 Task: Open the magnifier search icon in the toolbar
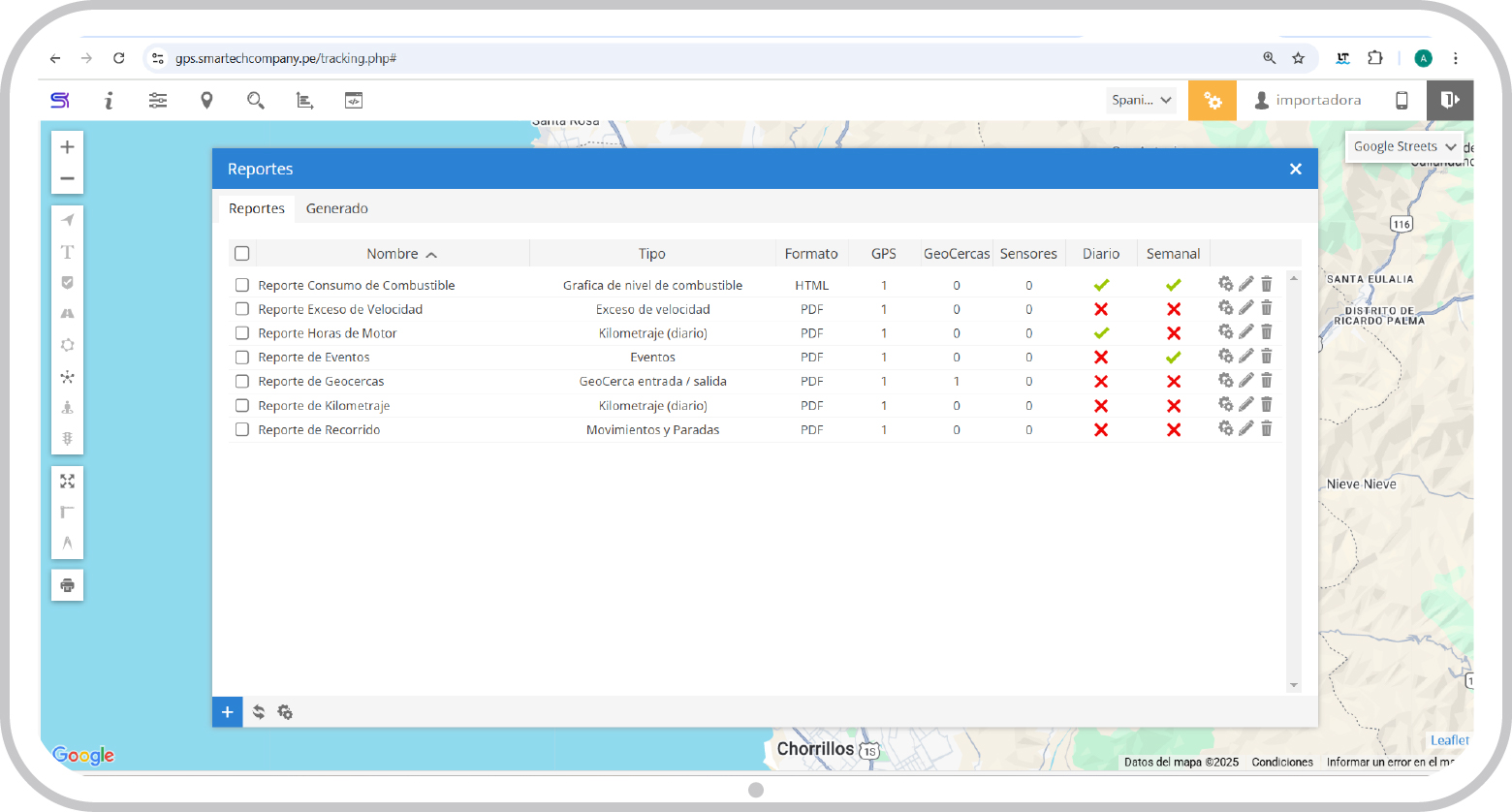[x=255, y=101]
